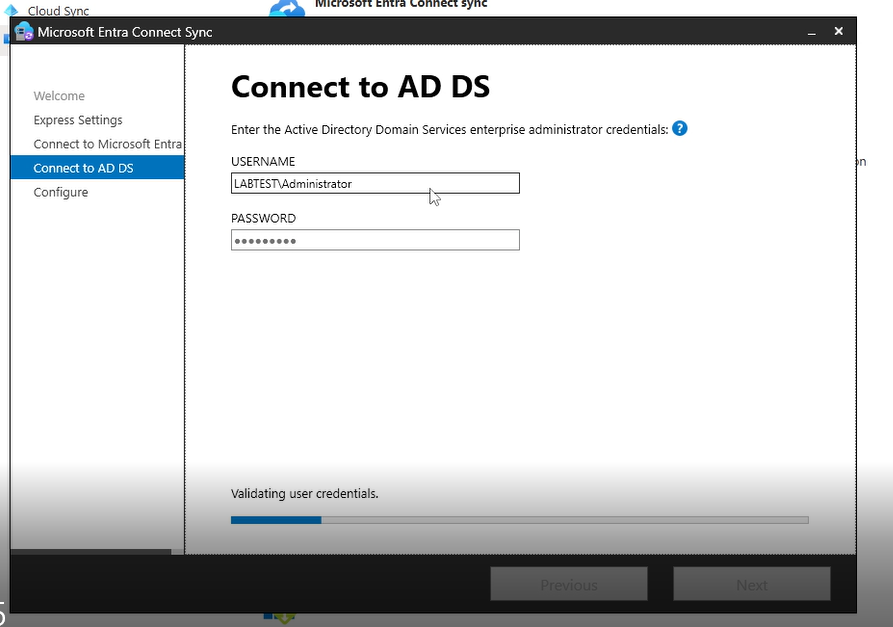Click the USERNAME field with LABTEST\Administrator
893x627 pixels.
click(375, 183)
